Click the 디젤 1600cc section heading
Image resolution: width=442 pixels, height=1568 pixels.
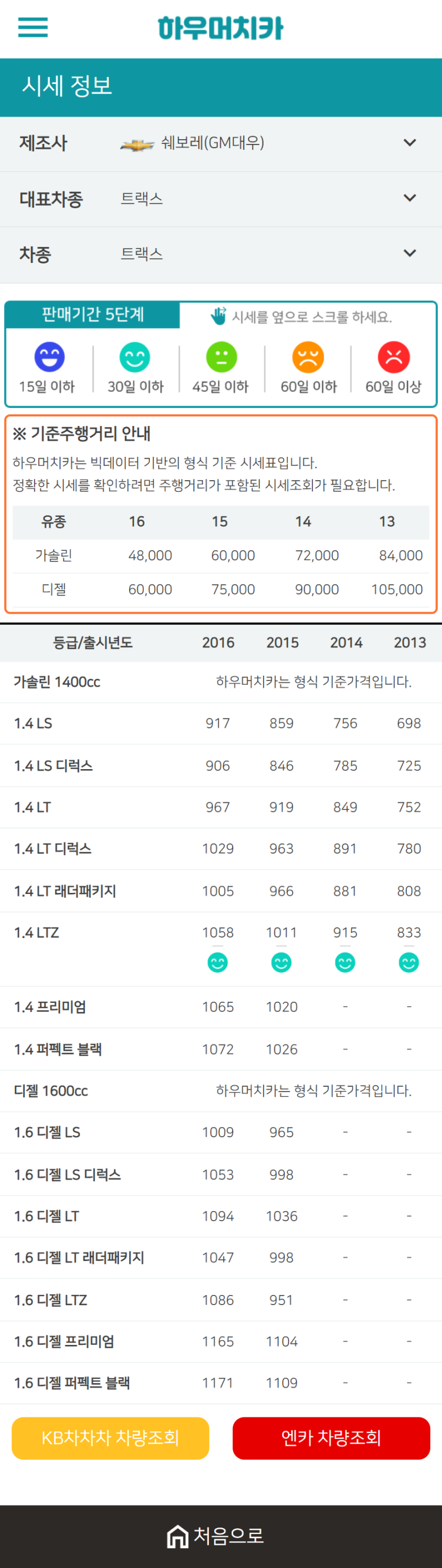tap(51, 1091)
